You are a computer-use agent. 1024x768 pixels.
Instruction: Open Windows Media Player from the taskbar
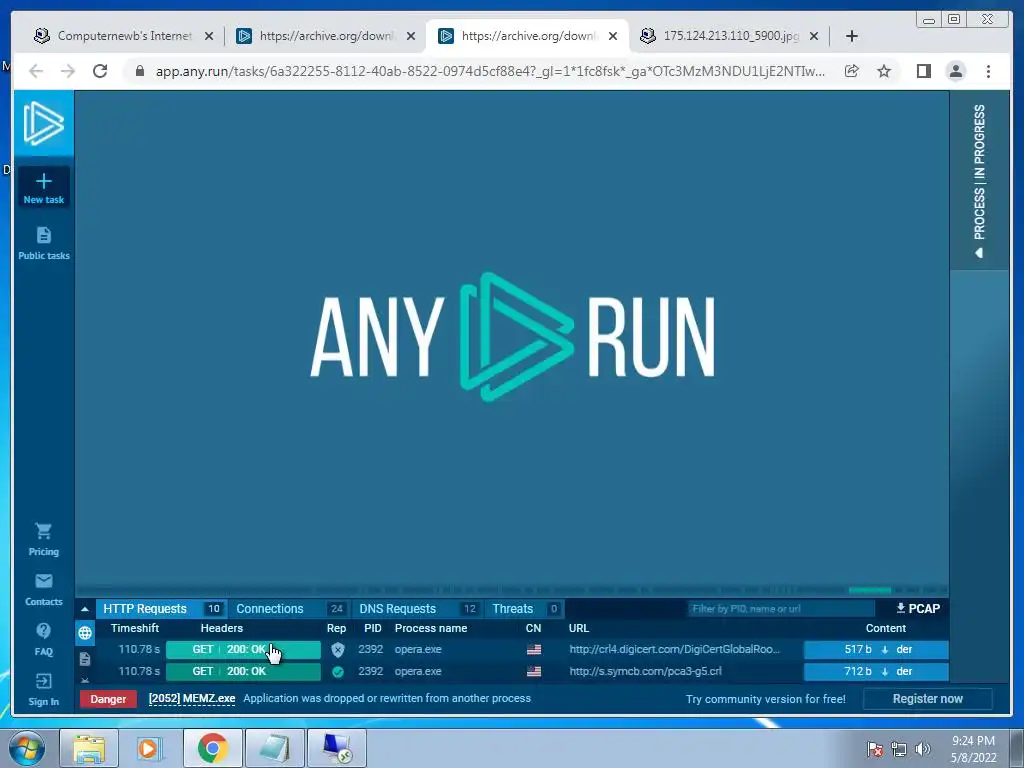click(x=150, y=748)
